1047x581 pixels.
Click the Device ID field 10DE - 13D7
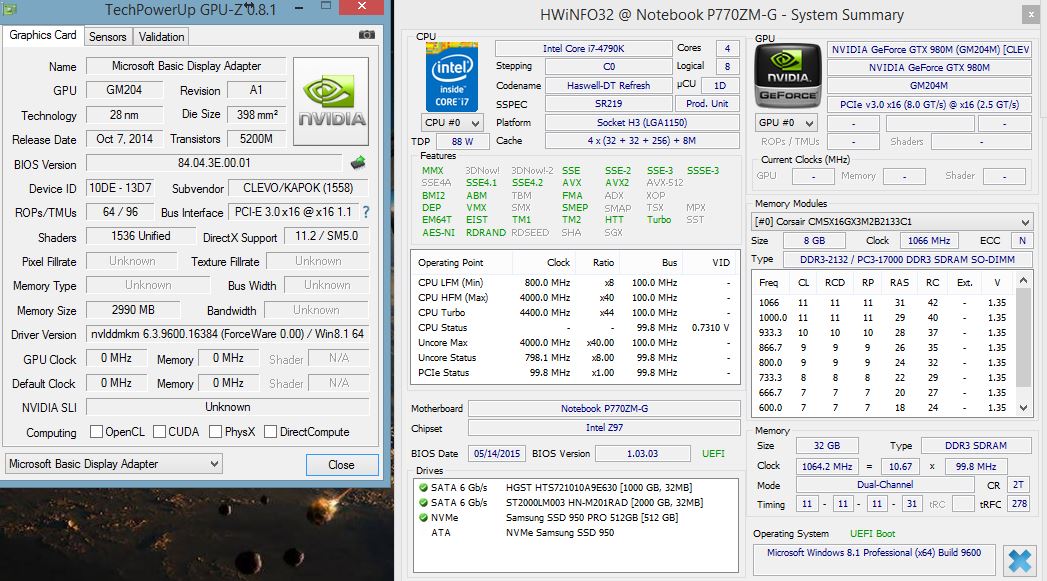click(120, 188)
